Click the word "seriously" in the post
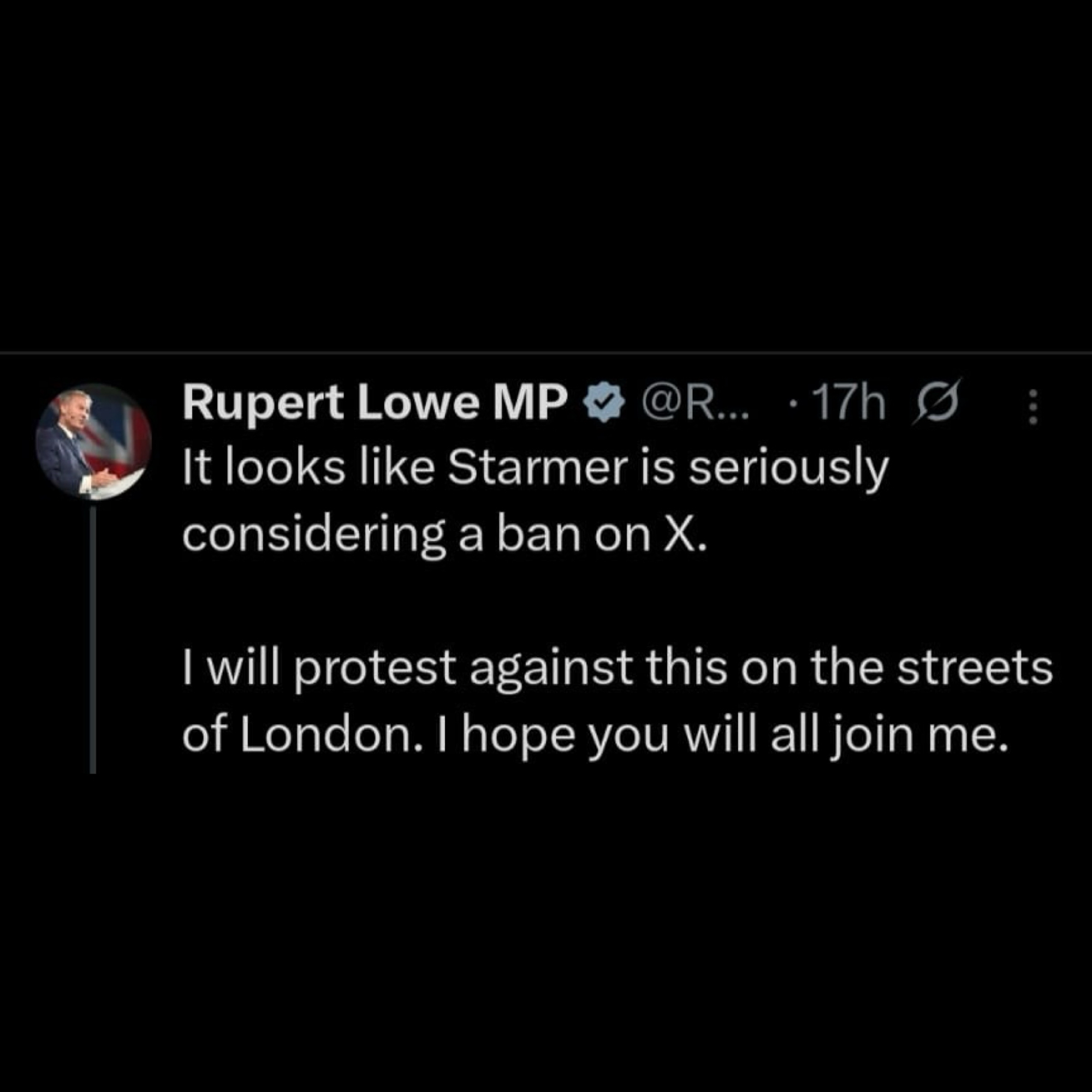This screenshot has height=1092, width=1092. click(788, 470)
